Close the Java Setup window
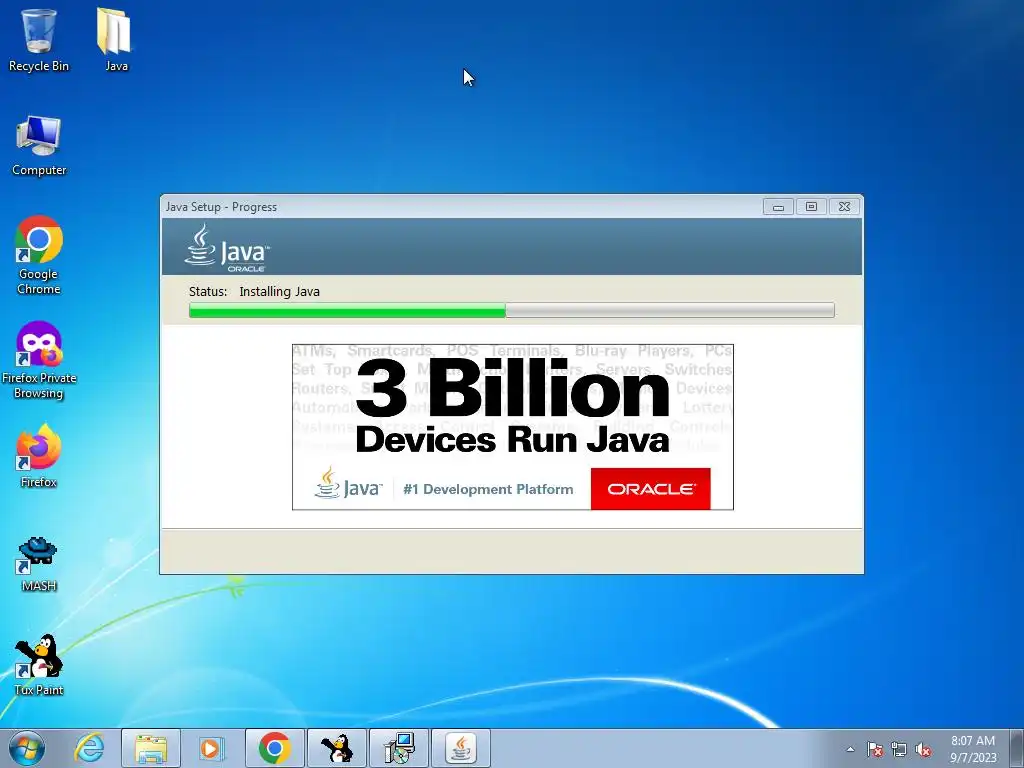This screenshot has height=768, width=1024. [844, 206]
